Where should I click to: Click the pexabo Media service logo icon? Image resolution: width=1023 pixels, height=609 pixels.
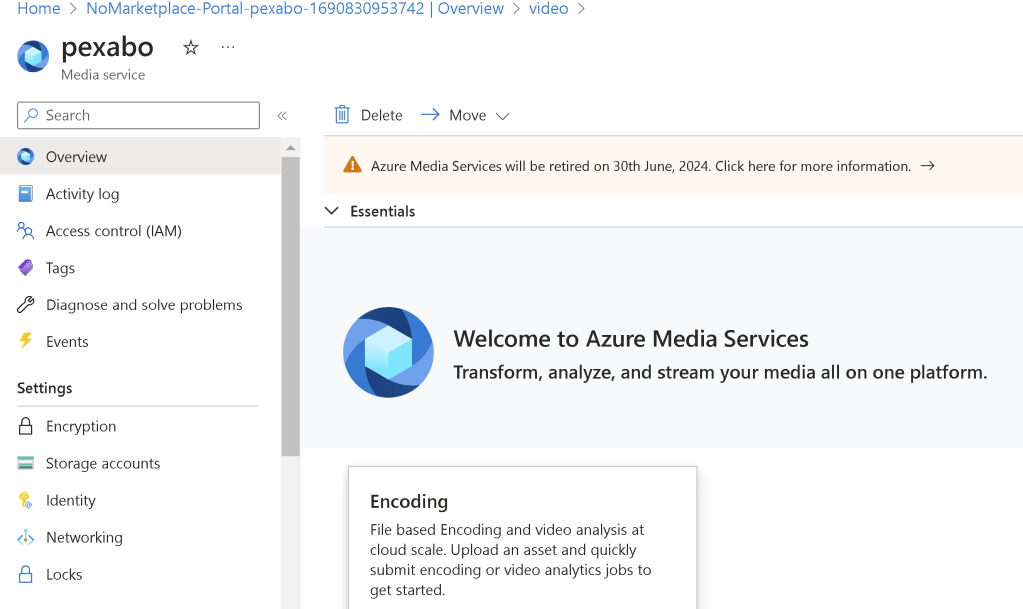(33, 56)
